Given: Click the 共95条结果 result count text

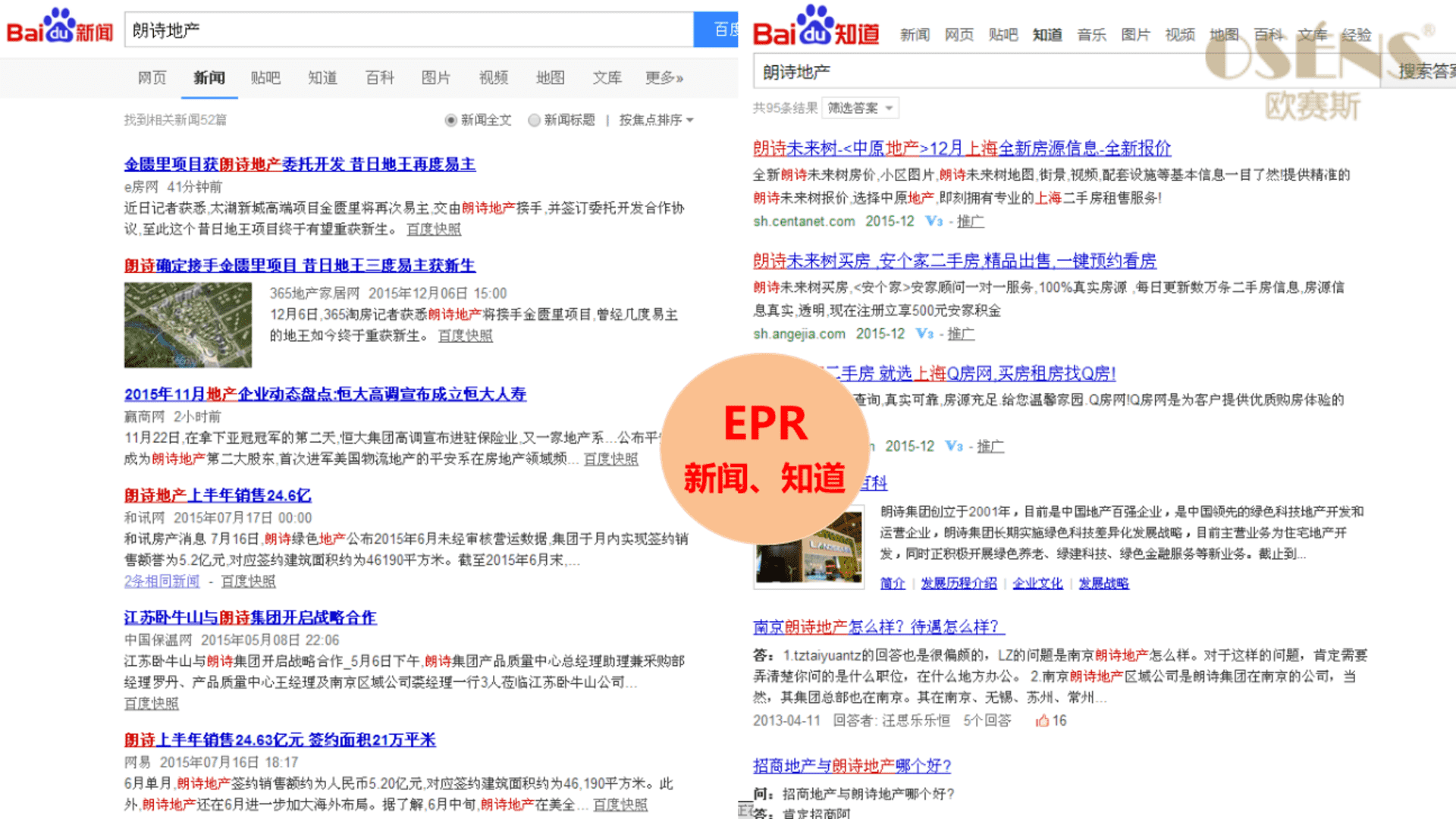Looking at the screenshot, I should coord(785,108).
